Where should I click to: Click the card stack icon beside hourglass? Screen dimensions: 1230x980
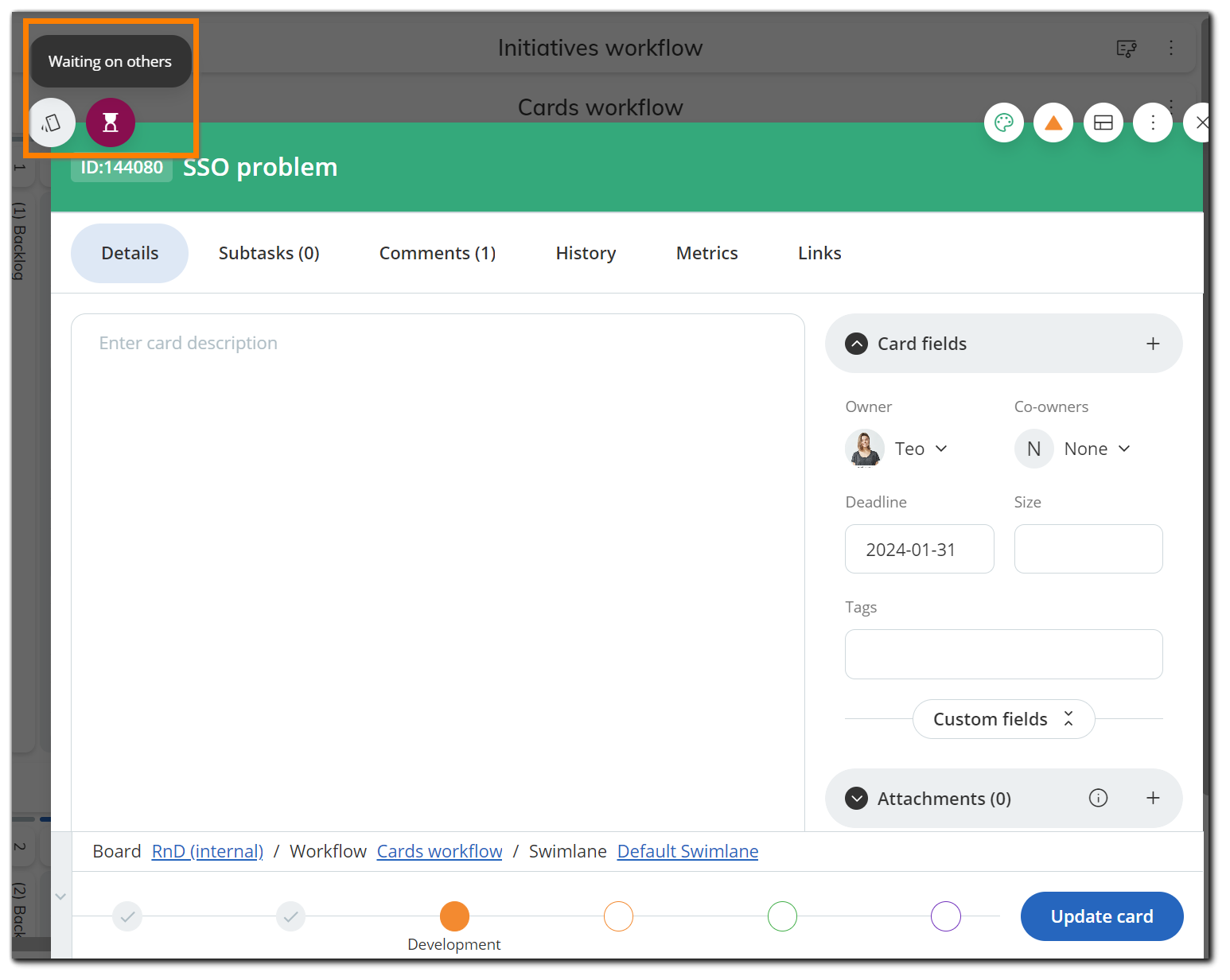pos(52,122)
